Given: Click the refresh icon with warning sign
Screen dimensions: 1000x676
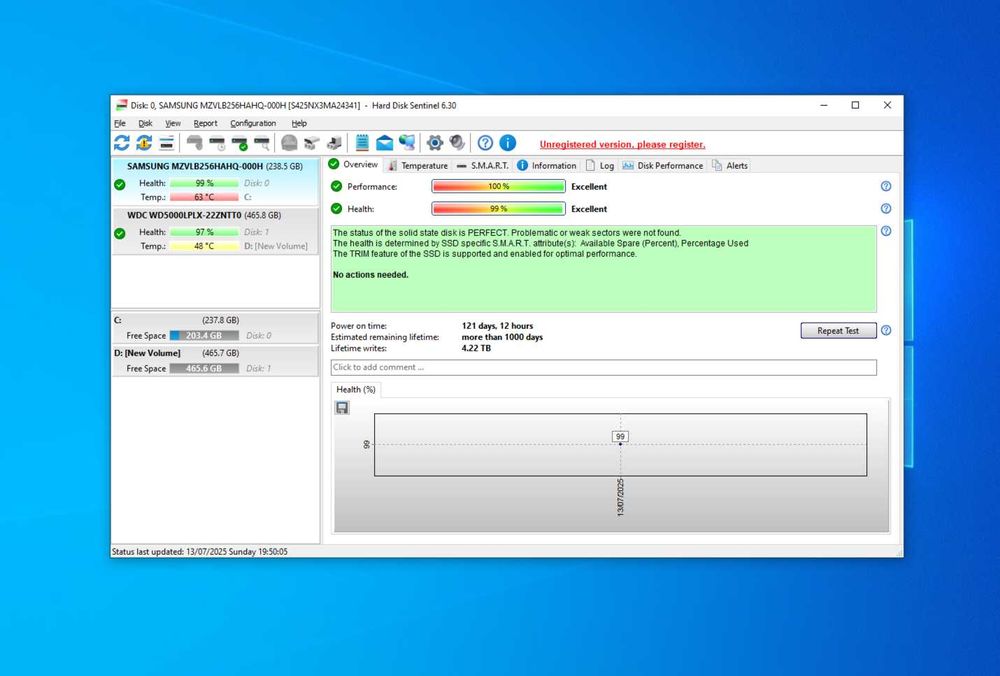Looking at the screenshot, I should click(144, 143).
